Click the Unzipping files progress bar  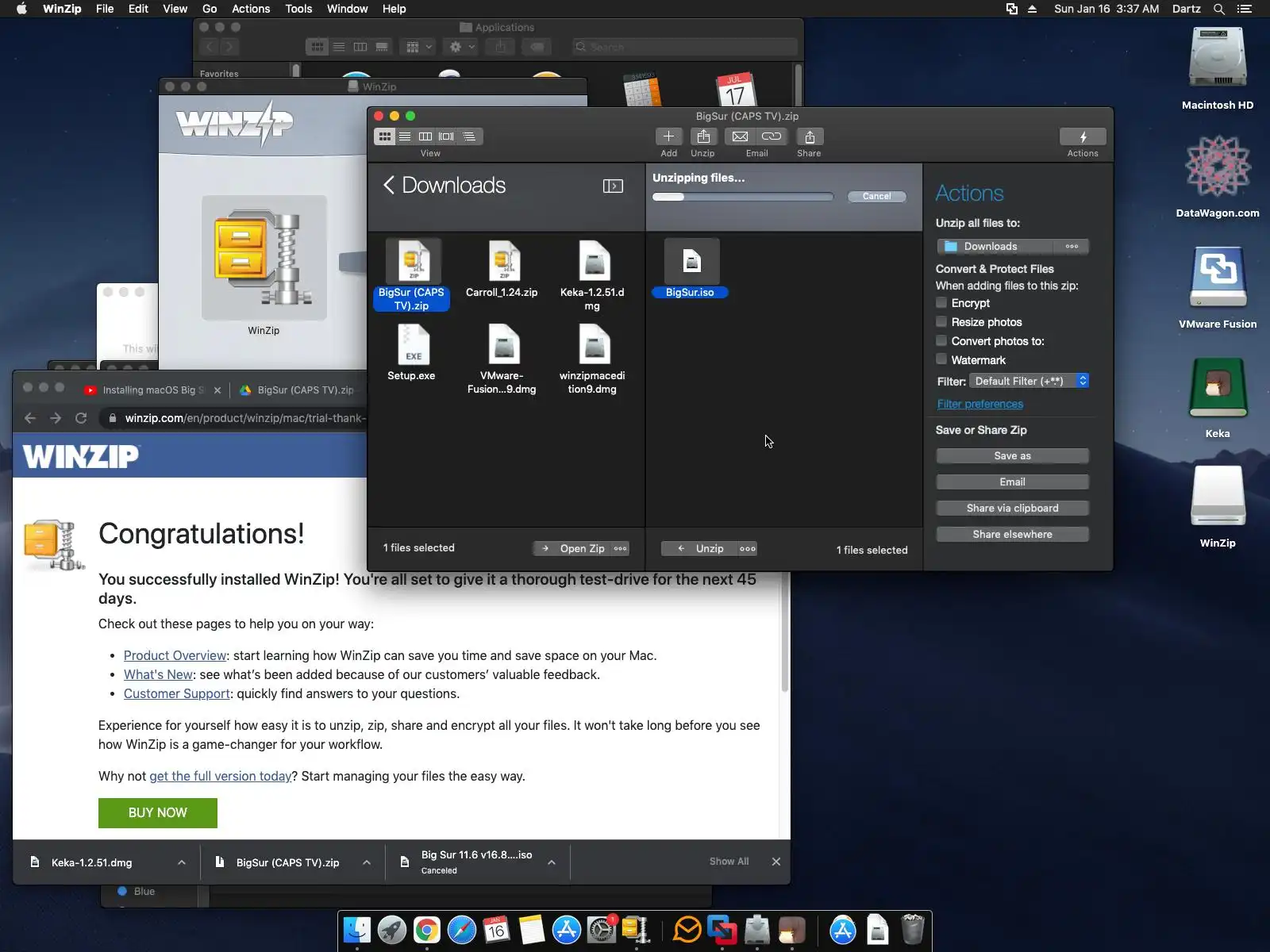(743, 197)
